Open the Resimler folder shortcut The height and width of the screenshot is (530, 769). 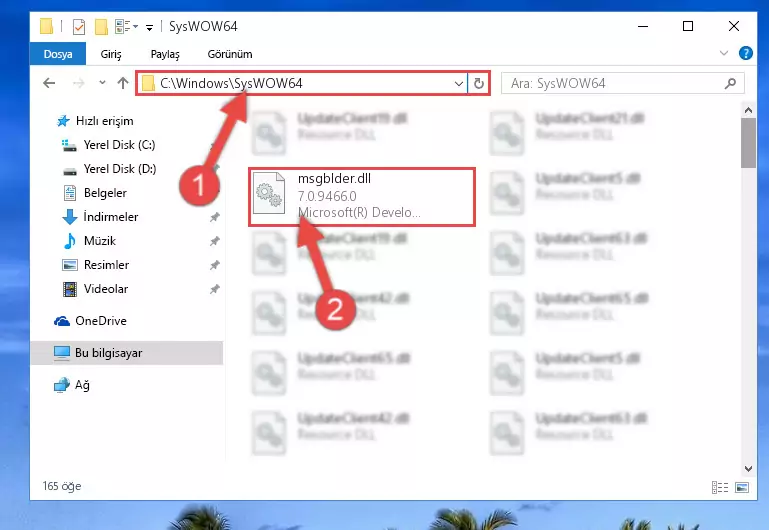pyautogui.click(x=106, y=265)
